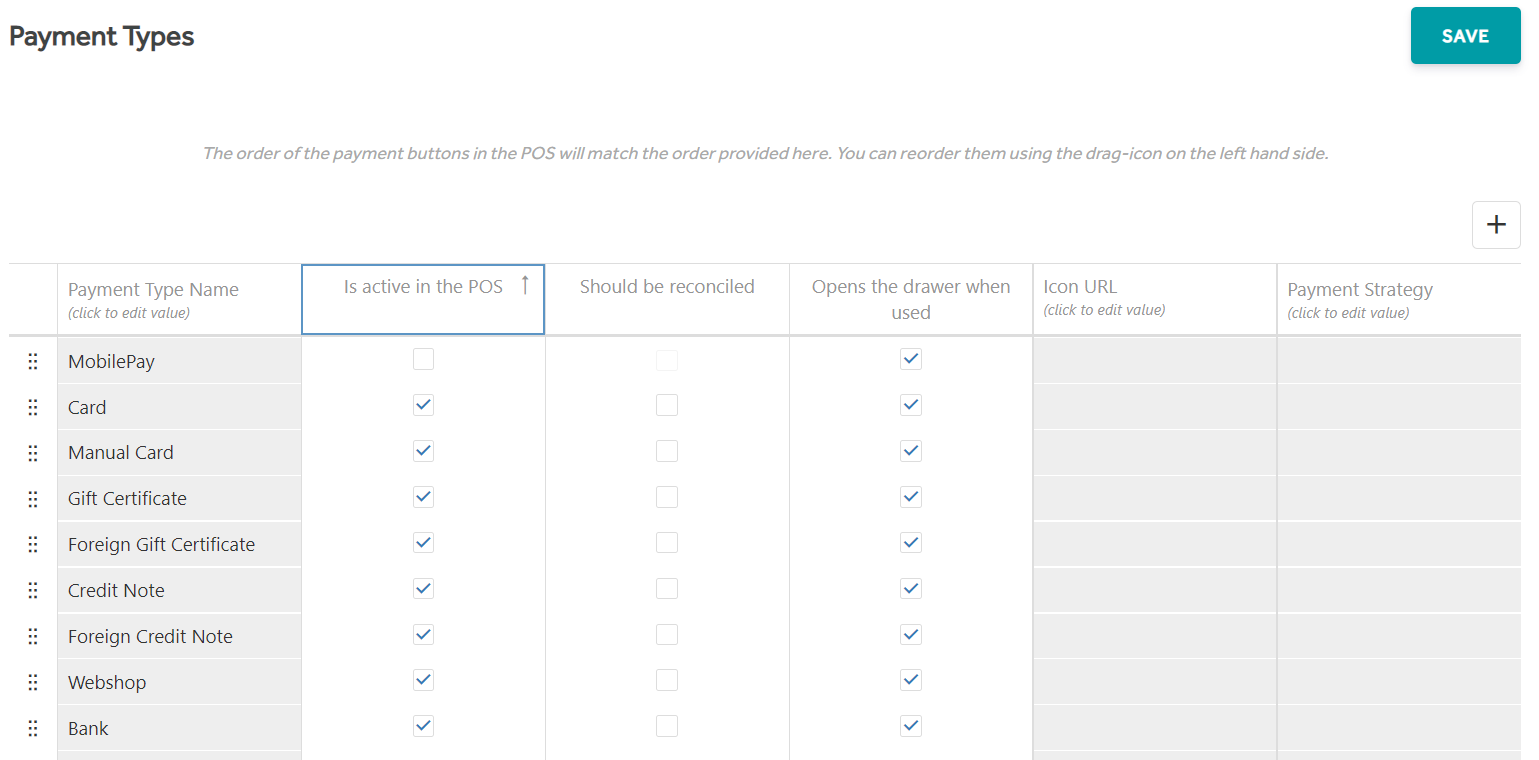Image resolution: width=1539 pixels, height=760 pixels.
Task: Grab the drag handle for Foreign Credit Note row
Action: tap(33, 637)
